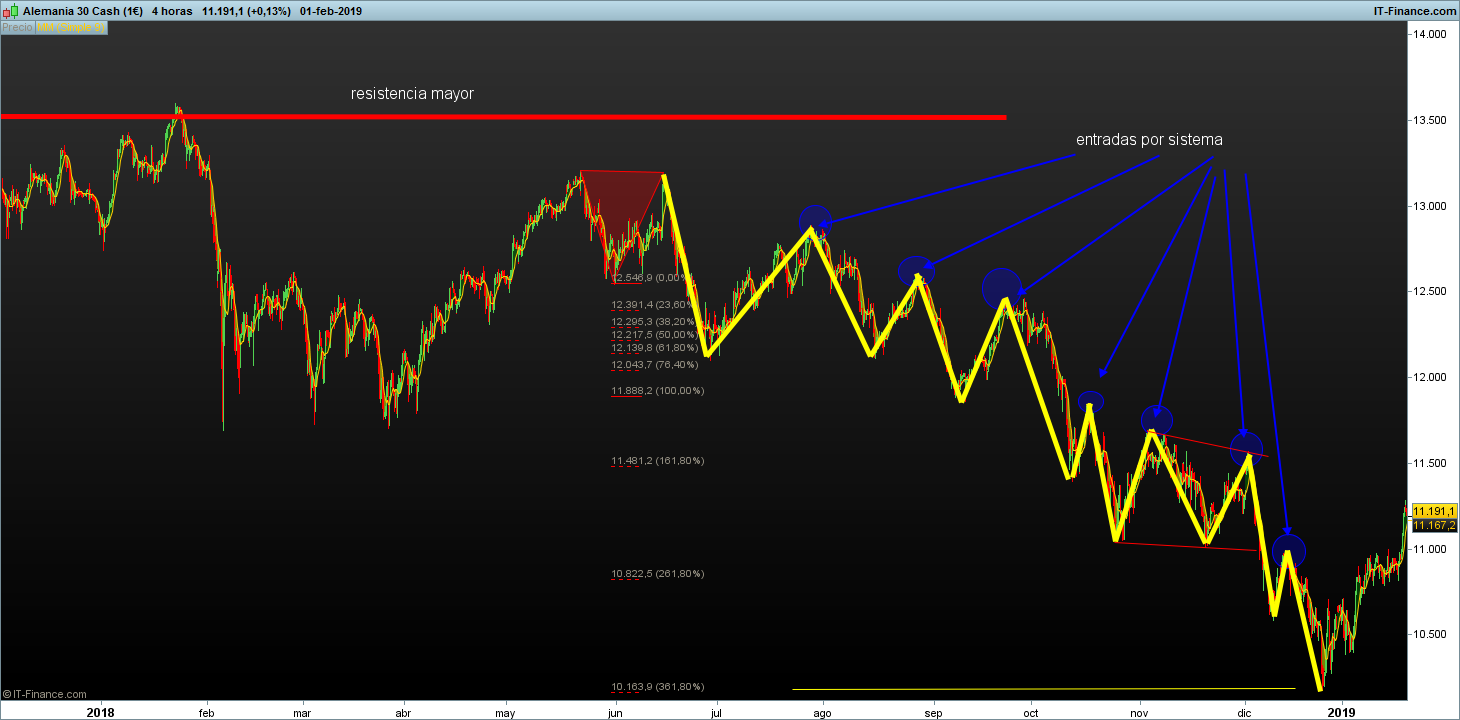Click the nov label on the time axis
The width and height of the screenshot is (1460, 720).
tap(1138, 712)
